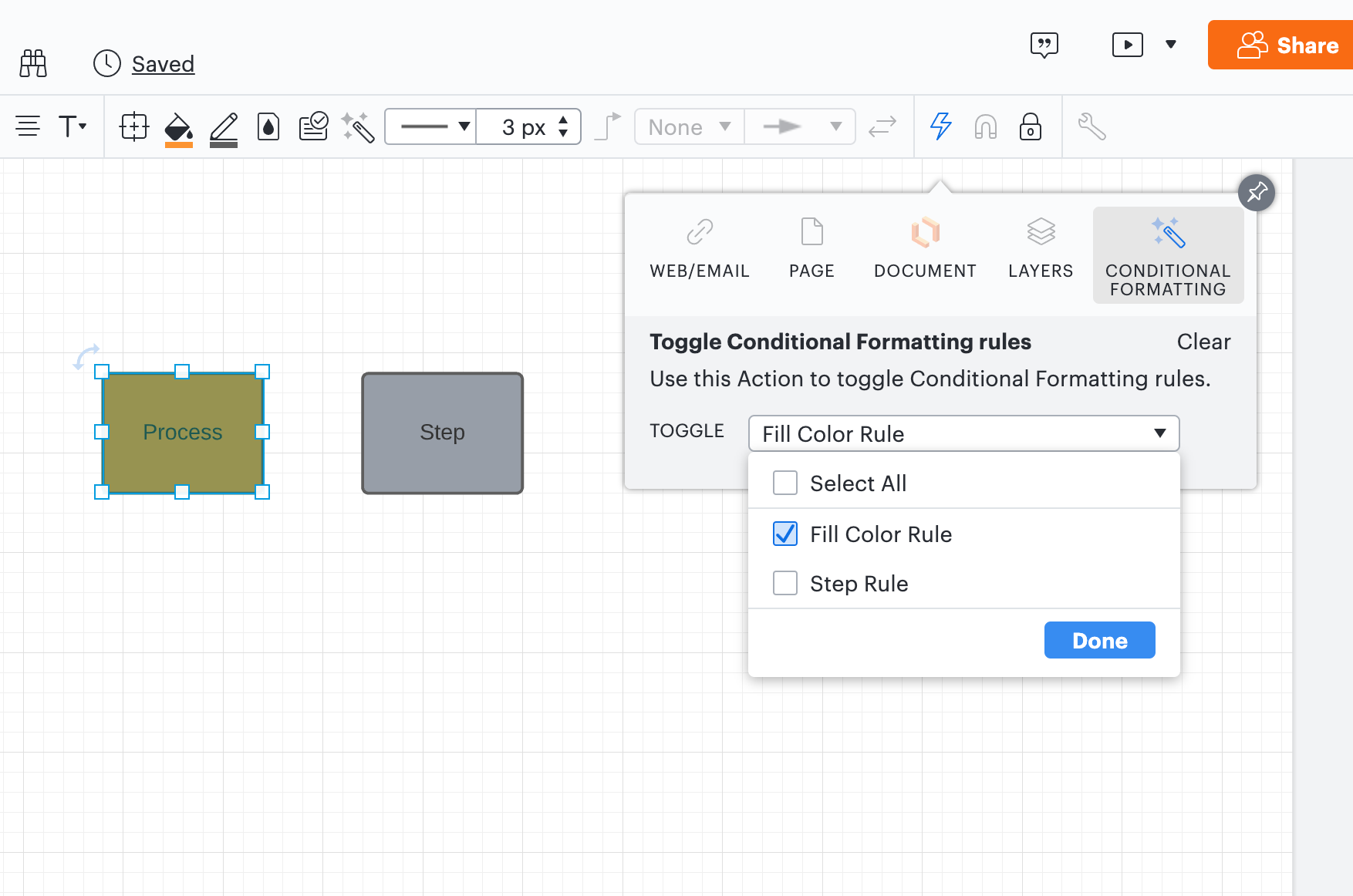This screenshot has width=1353, height=896.
Task: Click the blue Done button
Action: coord(1099,640)
